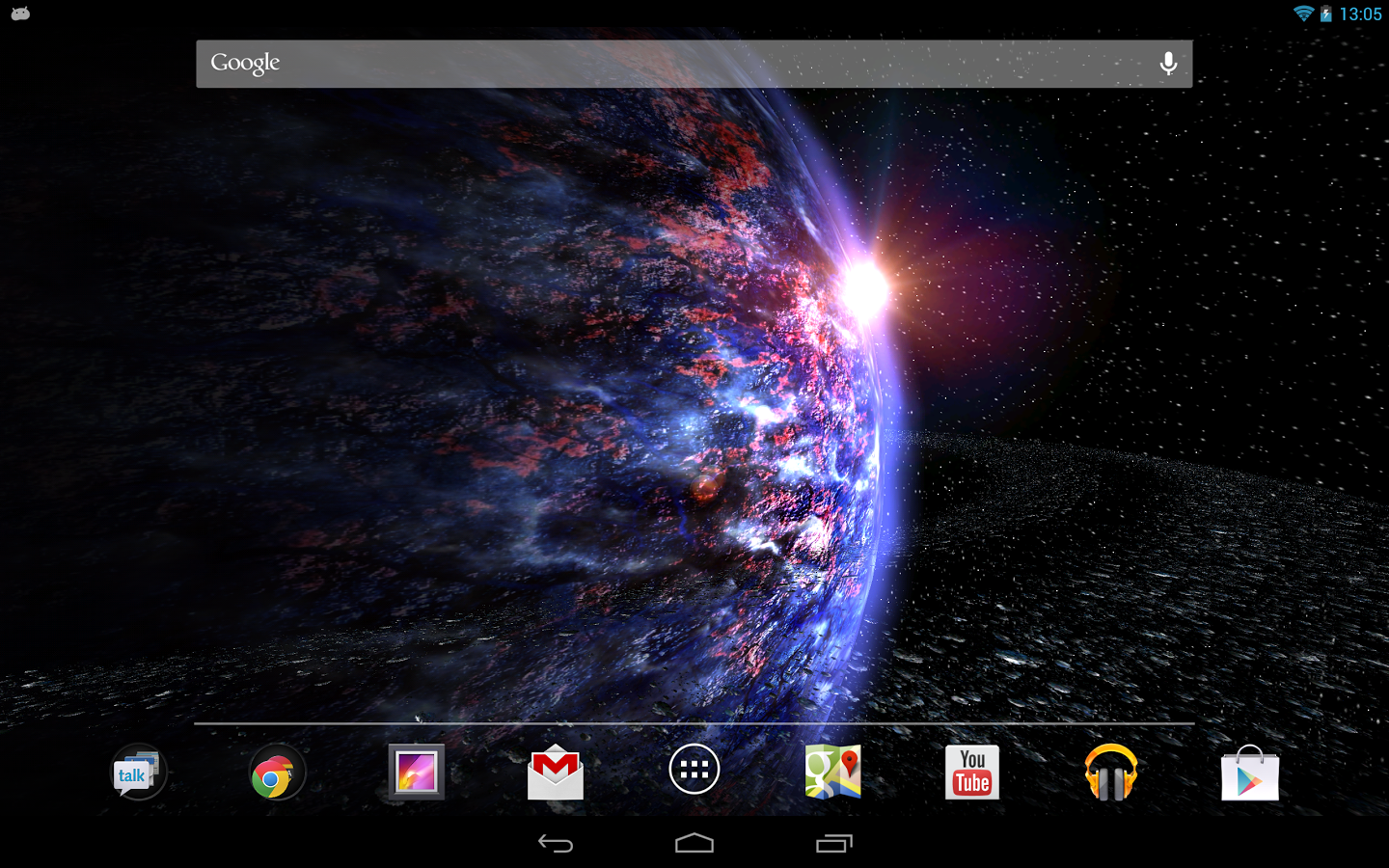This screenshot has height=868, width=1389.
Task: Open the Gallery app
Action: coord(416,772)
